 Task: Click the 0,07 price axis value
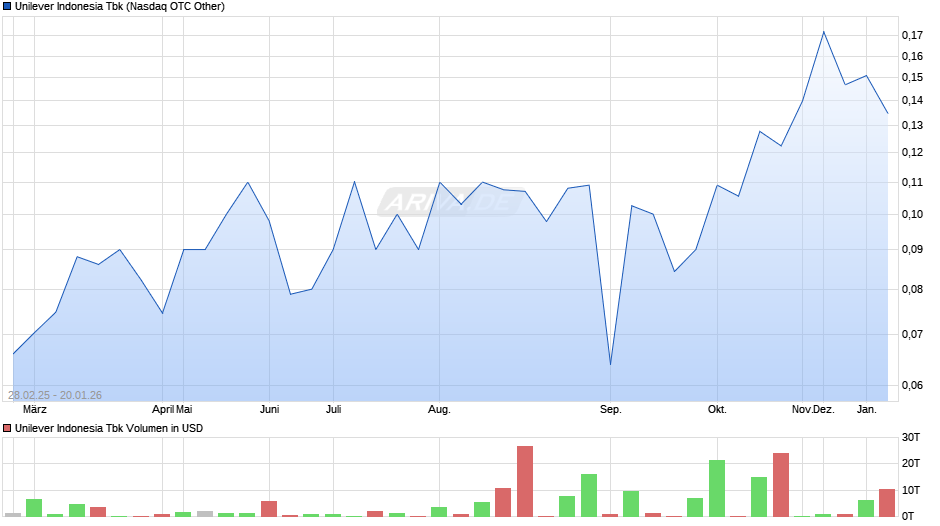[x=912, y=334]
